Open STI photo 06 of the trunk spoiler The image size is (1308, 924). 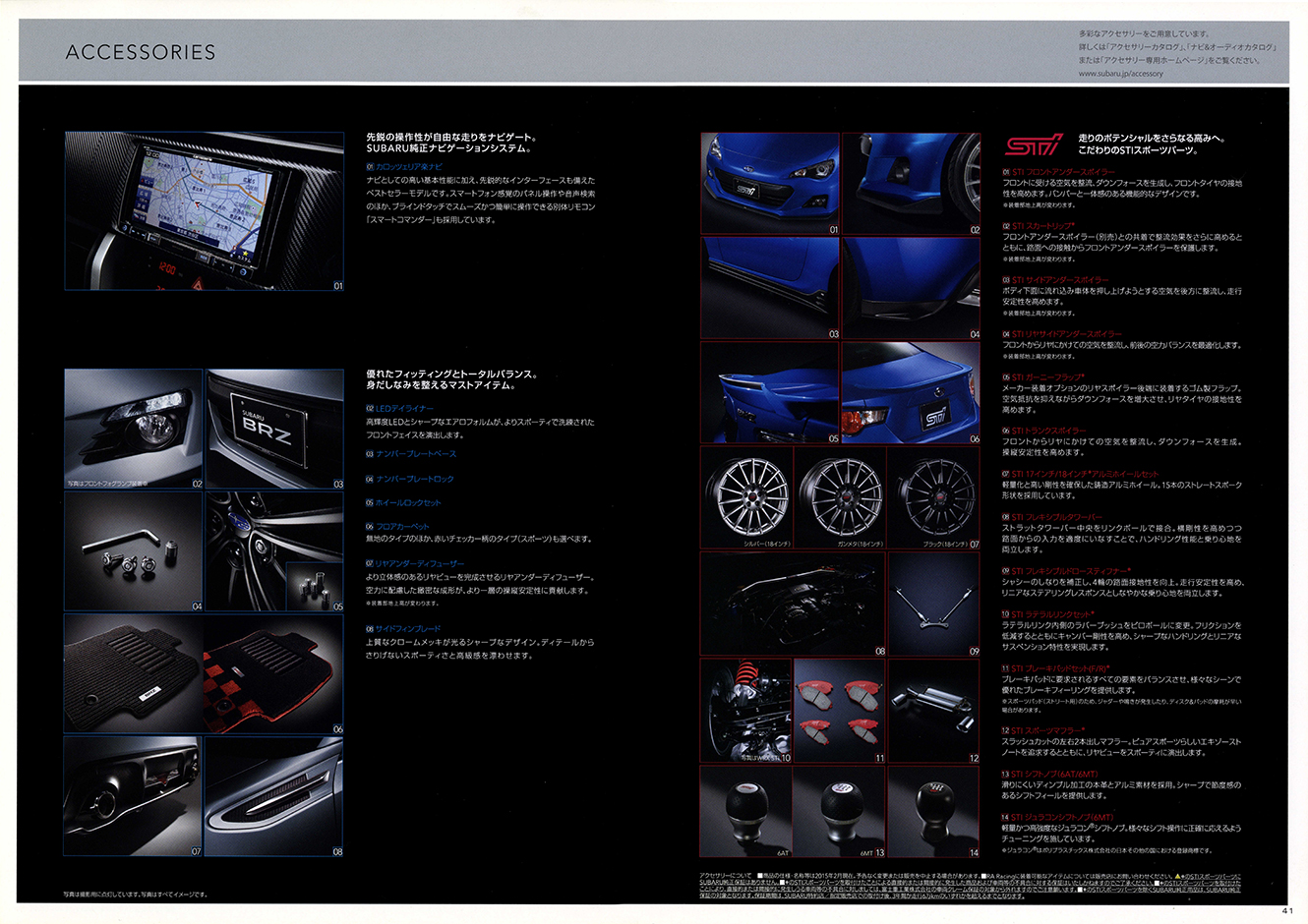[912, 393]
